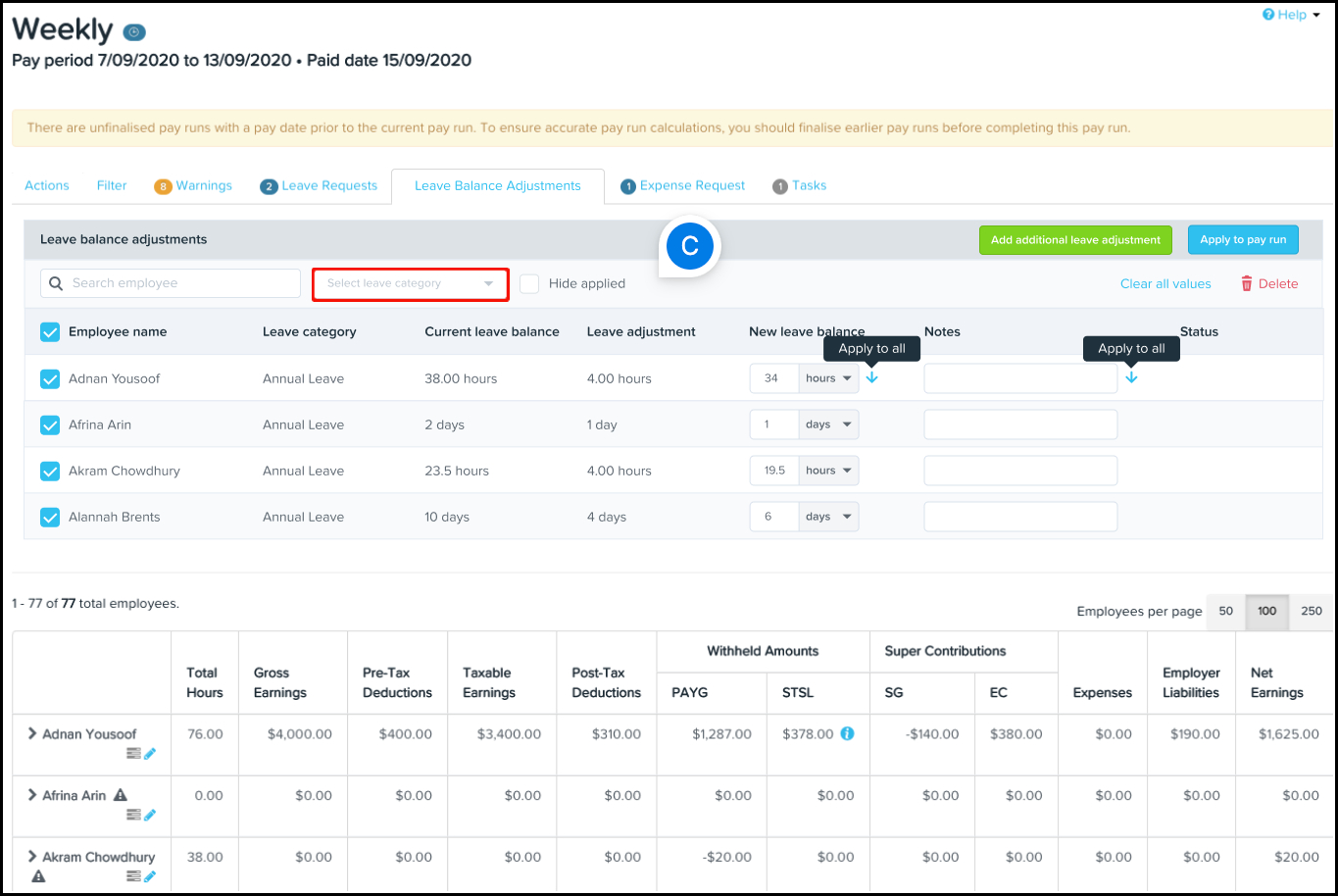Image resolution: width=1338 pixels, height=896 pixels.
Task: Open the days unit dropdown for Afrina Arin
Action: click(828, 424)
